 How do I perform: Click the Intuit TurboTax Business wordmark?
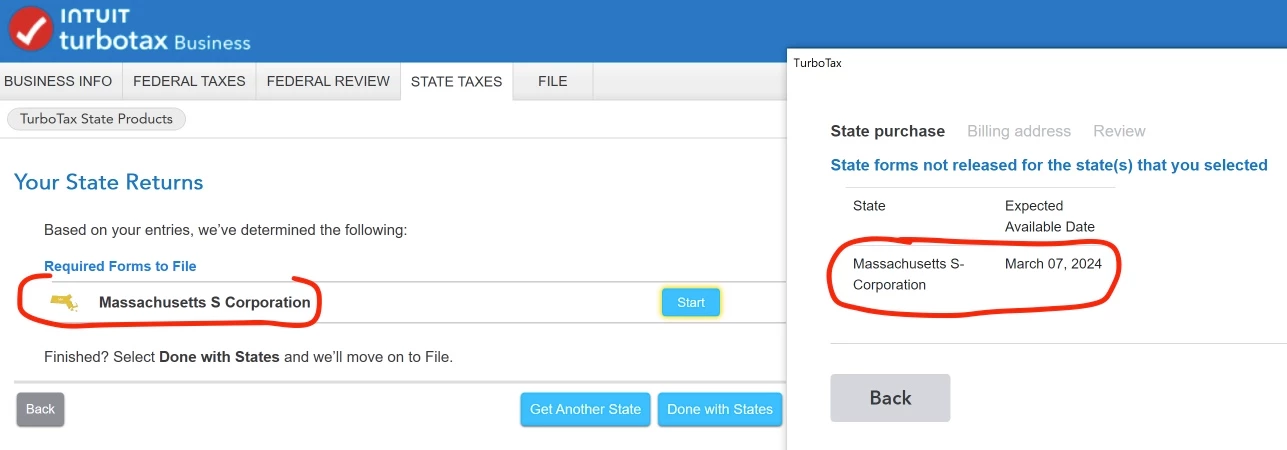pos(154,30)
